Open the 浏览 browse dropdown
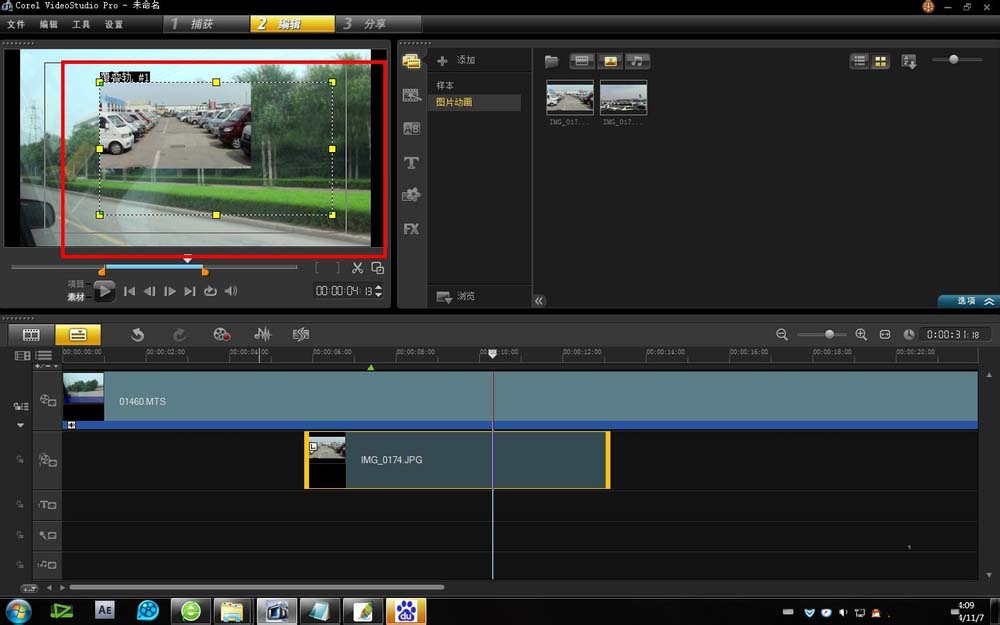The width and height of the screenshot is (1000, 625). [x=456, y=297]
